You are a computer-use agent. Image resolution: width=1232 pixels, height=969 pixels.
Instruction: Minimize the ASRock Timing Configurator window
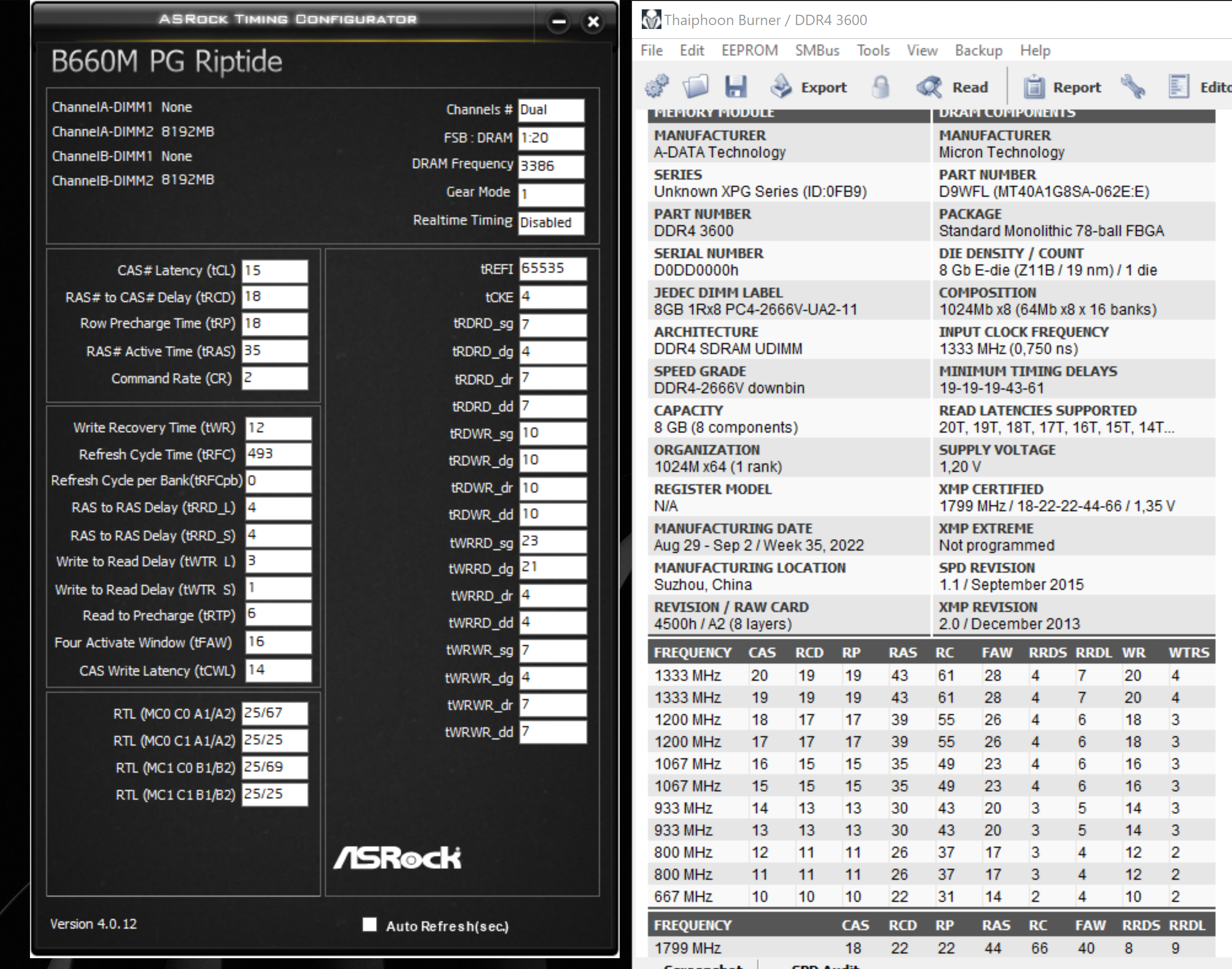coord(559,22)
